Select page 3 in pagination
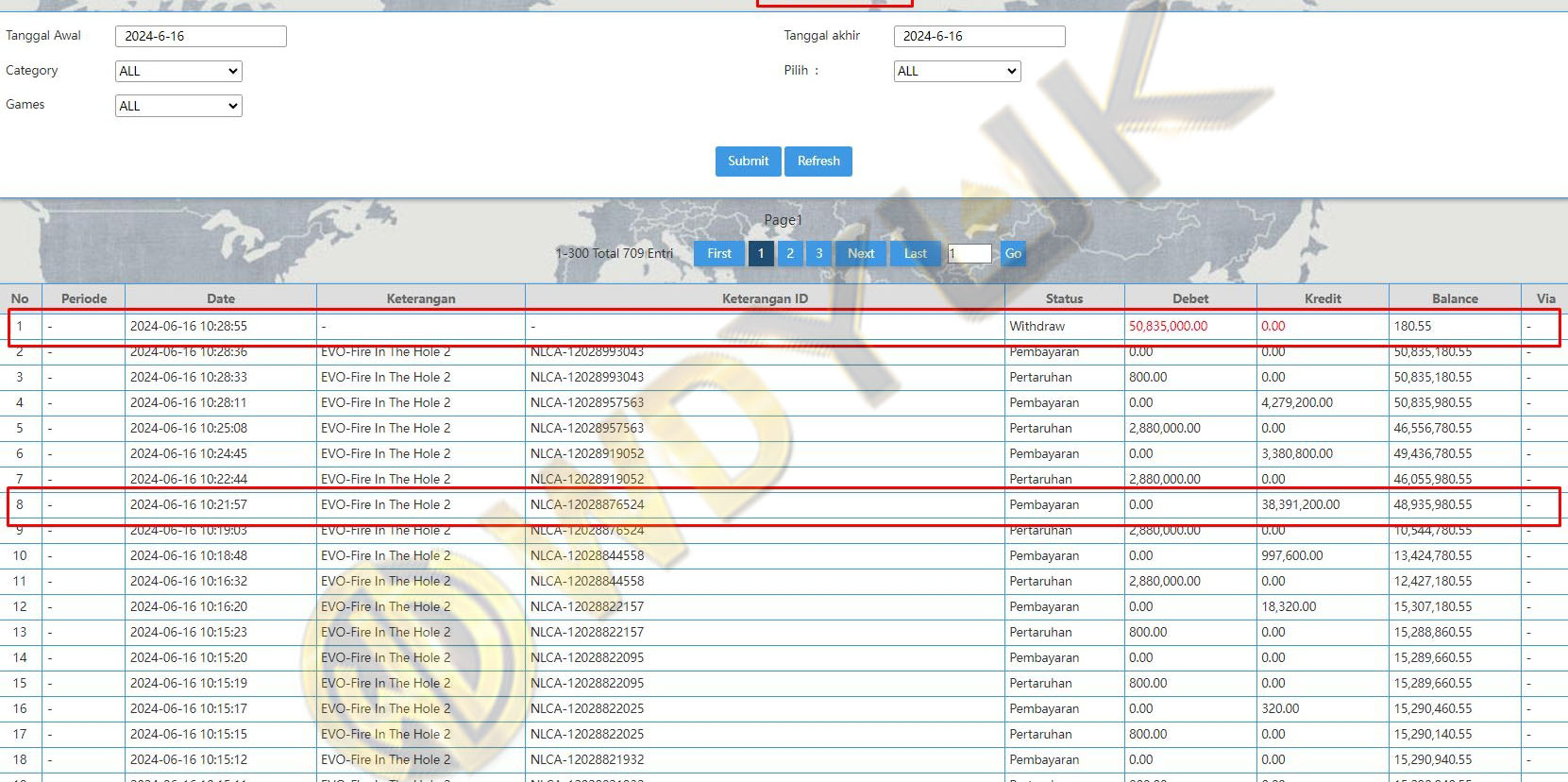Screen dimensions: 1568x782 click(819, 253)
